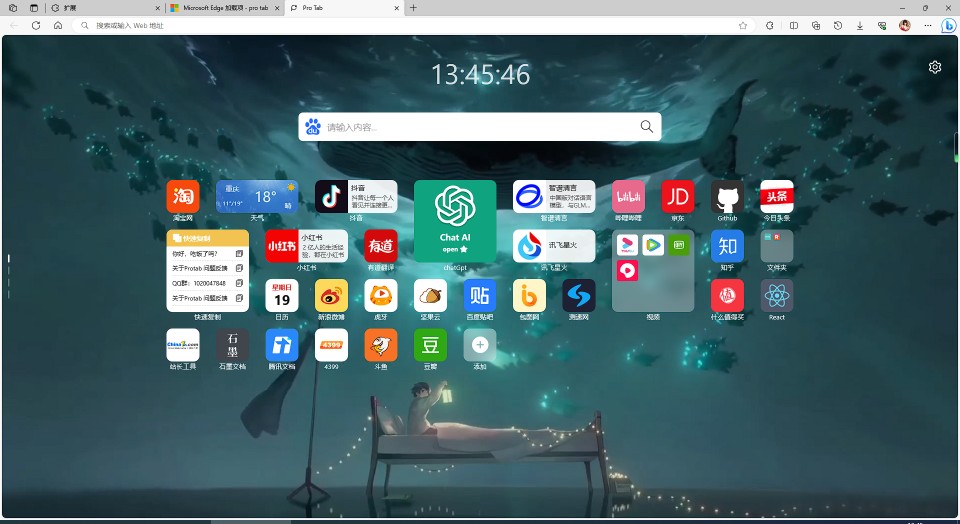
Task: Switch to Microsoft Edge 加载项 tab
Action: tap(225, 8)
